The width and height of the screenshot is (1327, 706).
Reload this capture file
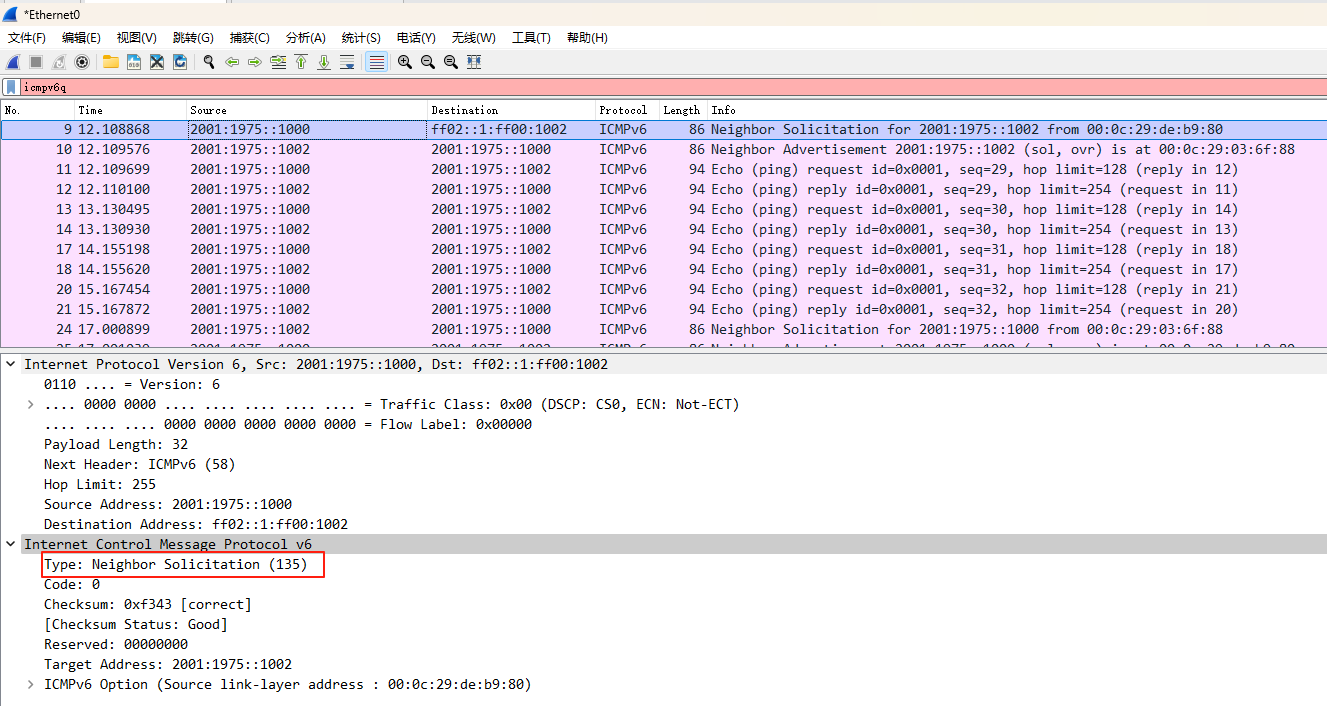point(180,62)
